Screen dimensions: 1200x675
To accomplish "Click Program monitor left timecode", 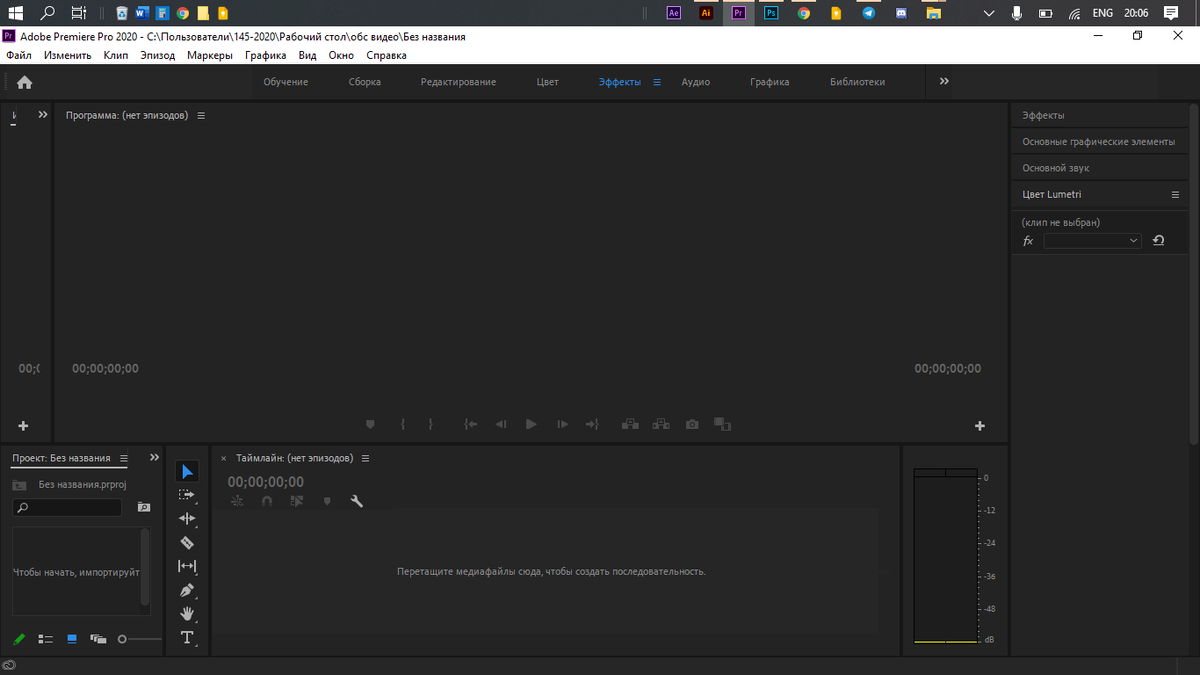I will 106,369.
